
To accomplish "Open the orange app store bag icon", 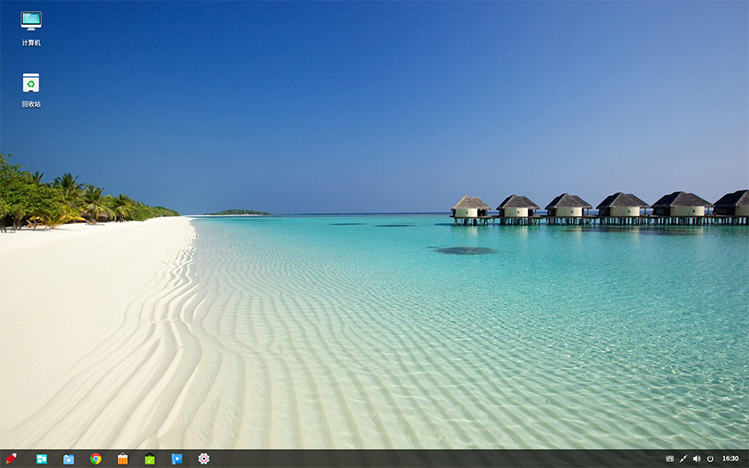I will (123, 459).
